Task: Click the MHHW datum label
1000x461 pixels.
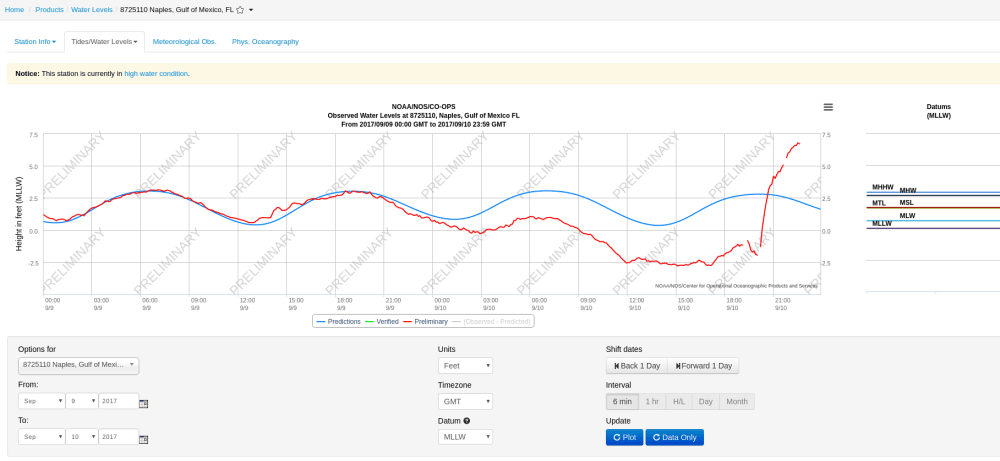Action: [883, 187]
